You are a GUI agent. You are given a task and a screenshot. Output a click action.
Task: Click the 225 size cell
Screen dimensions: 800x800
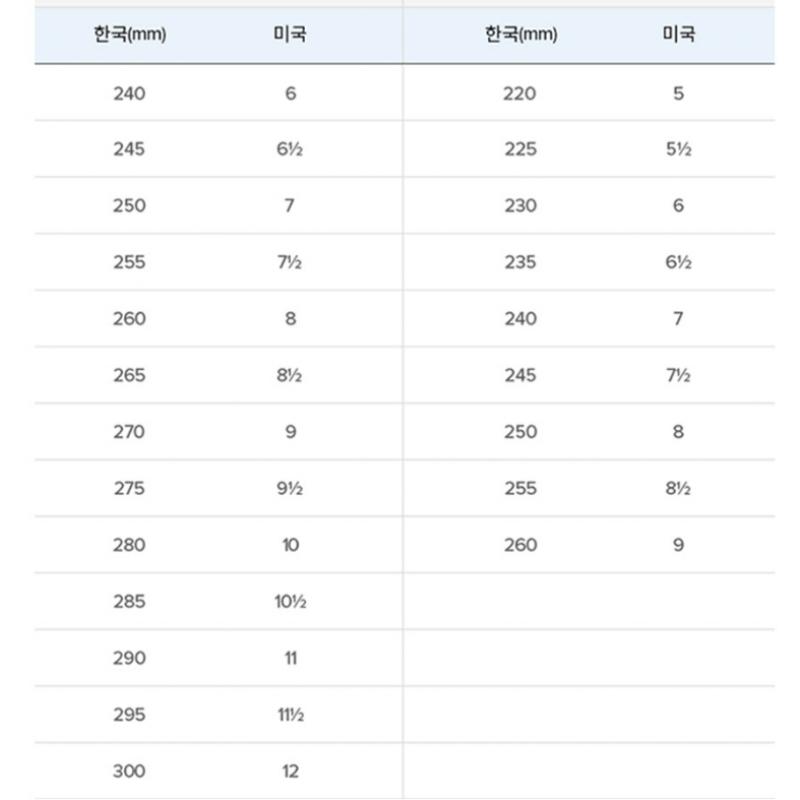[520, 150]
